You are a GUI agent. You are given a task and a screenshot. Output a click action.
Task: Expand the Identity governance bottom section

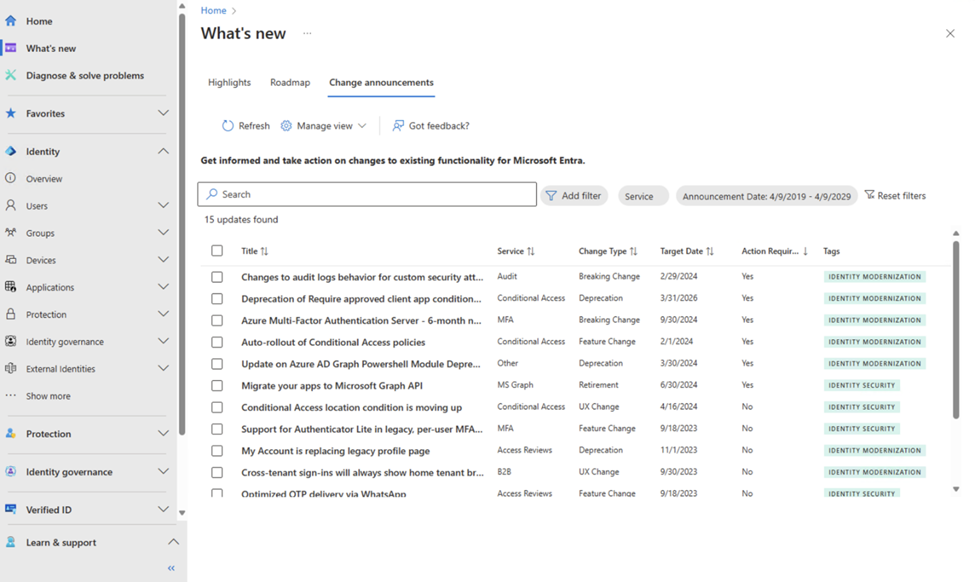(163, 472)
